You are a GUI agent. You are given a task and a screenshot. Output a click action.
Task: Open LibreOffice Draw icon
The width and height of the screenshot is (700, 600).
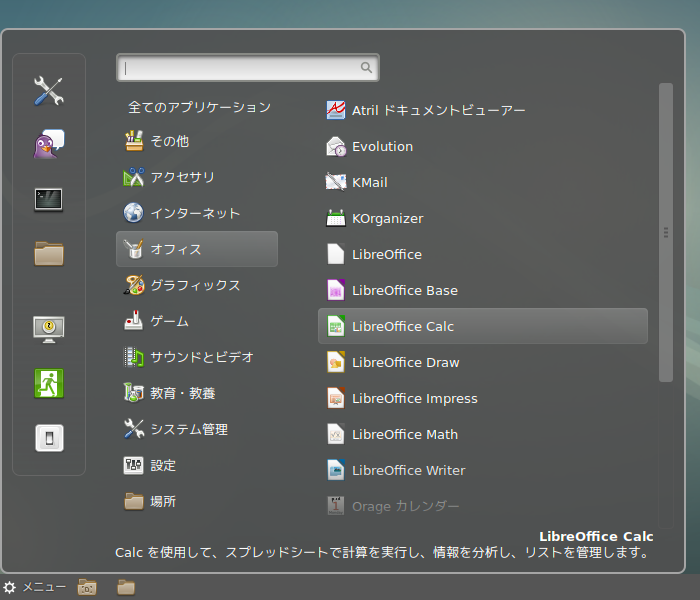pyautogui.click(x=336, y=362)
